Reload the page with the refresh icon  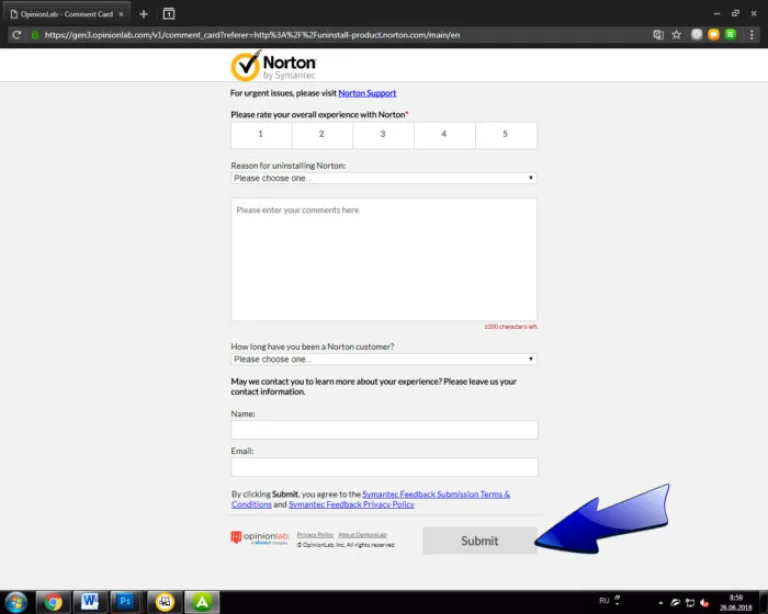point(17,35)
